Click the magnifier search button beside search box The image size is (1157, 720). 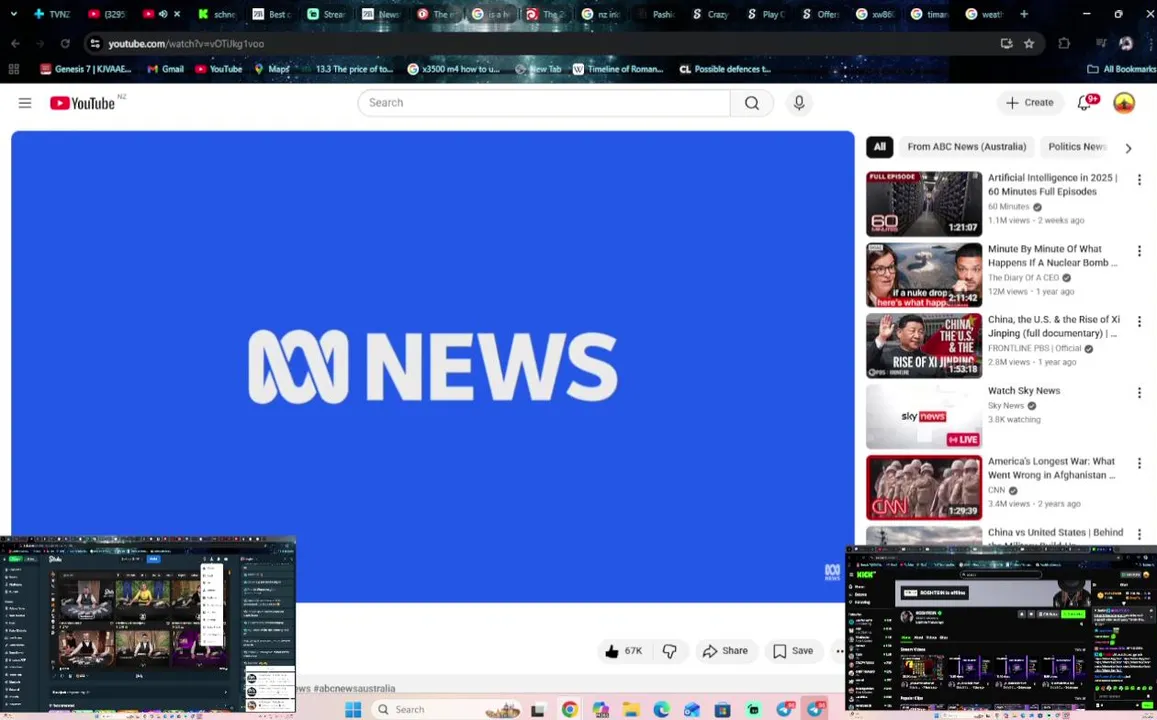pos(751,103)
